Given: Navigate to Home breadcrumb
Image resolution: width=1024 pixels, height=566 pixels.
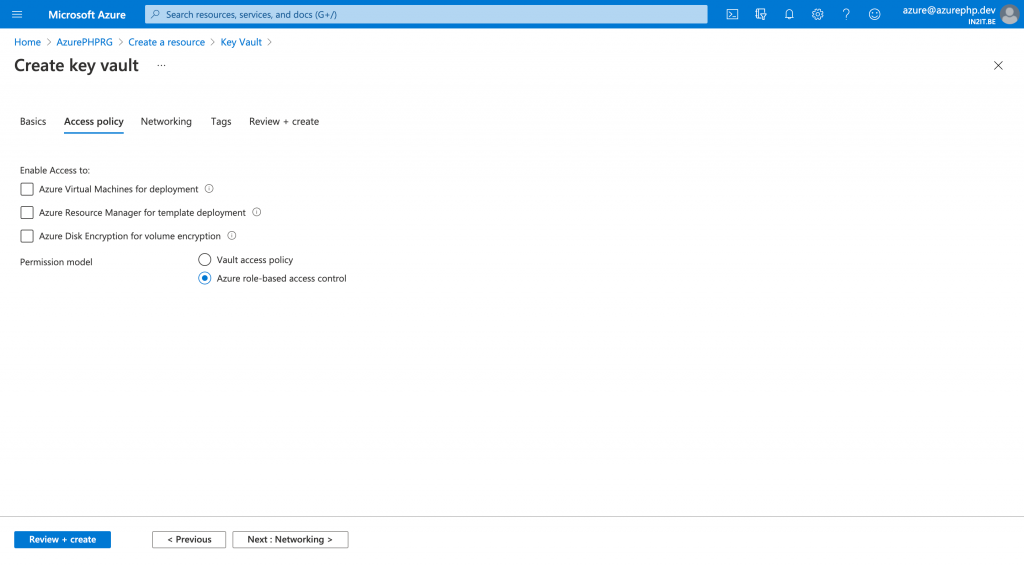Looking at the screenshot, I should (27, 42).
